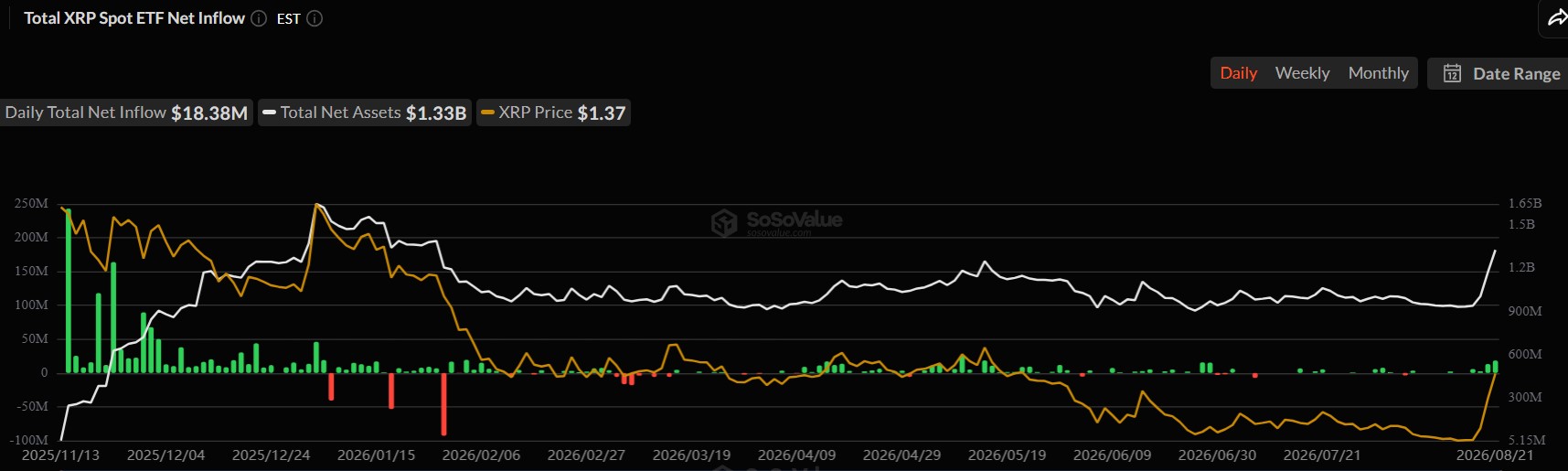Click left axis label 150M
The height and width of the screenshot is (471, 1568).
[x=31, y=271]
